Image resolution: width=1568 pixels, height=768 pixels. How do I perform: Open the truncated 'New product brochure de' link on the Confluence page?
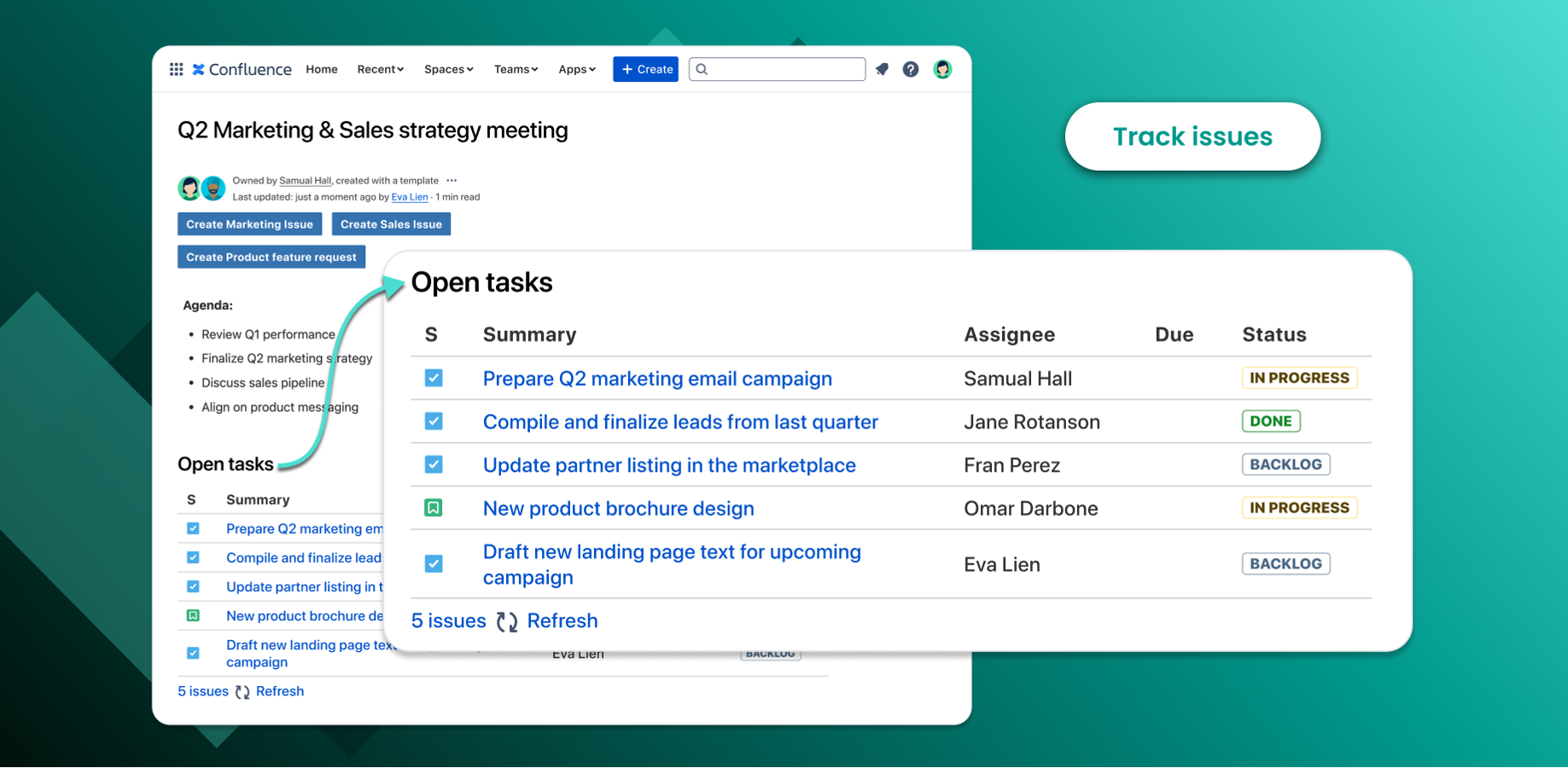[305, 616]
